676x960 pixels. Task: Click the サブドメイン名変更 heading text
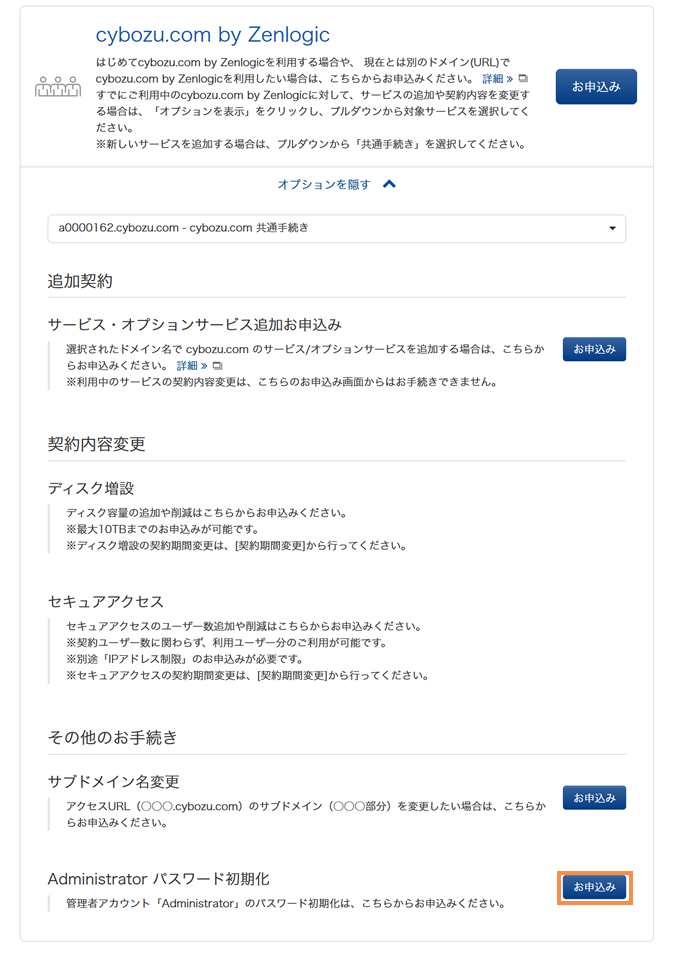point(113,781)
